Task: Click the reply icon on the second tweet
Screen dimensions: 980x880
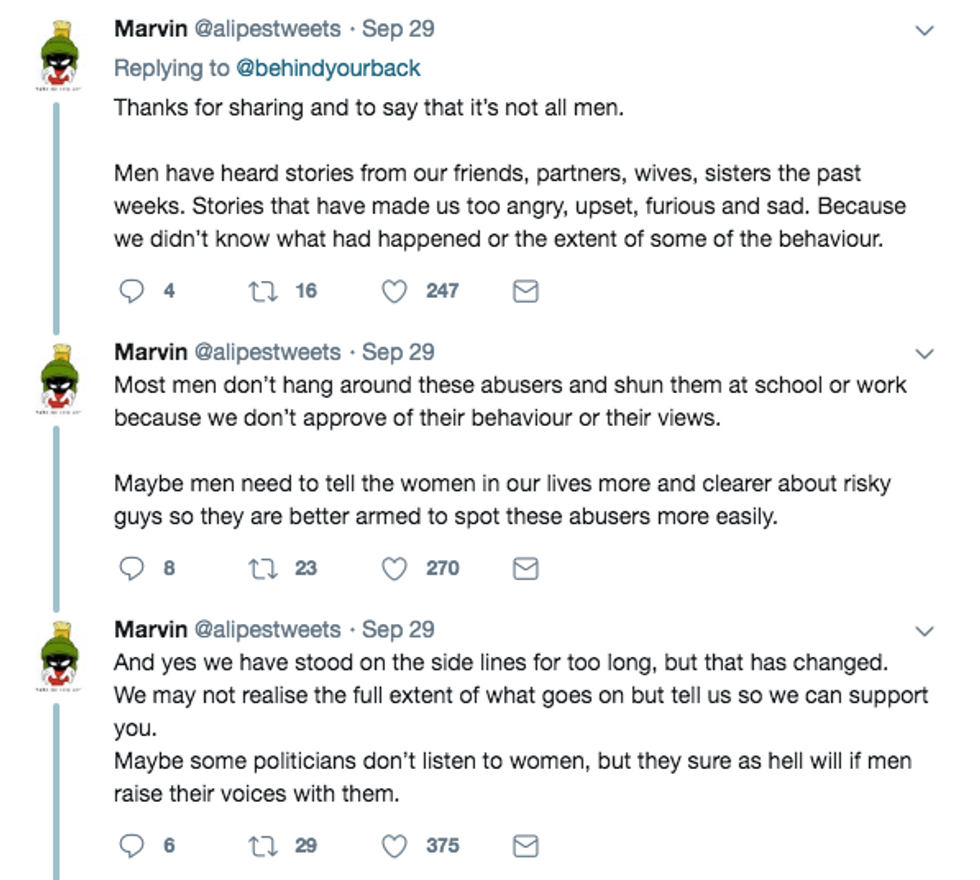Action: click(x=131, y=568)
